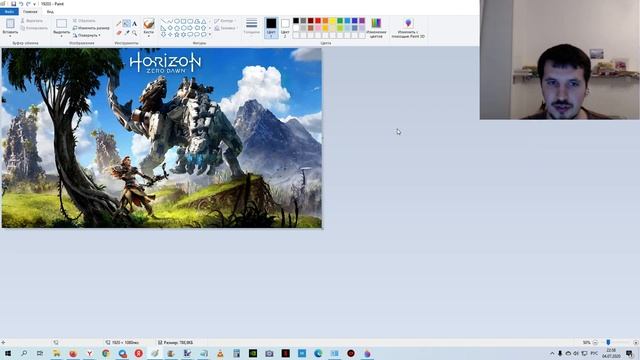Click Copy (Копировать) button
640x360 pixels.
point(34,28)
